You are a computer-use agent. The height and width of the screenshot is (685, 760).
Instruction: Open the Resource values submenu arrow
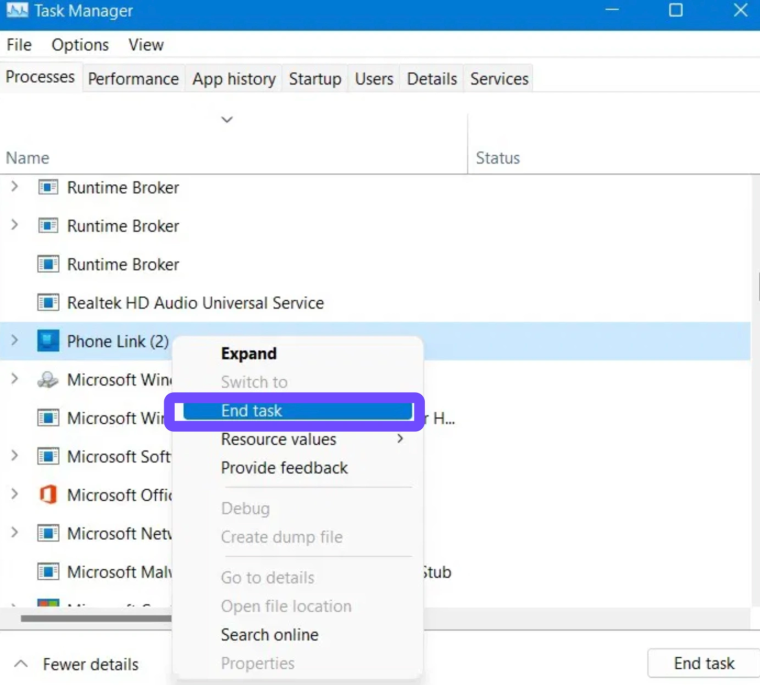[x=400, y=439]
